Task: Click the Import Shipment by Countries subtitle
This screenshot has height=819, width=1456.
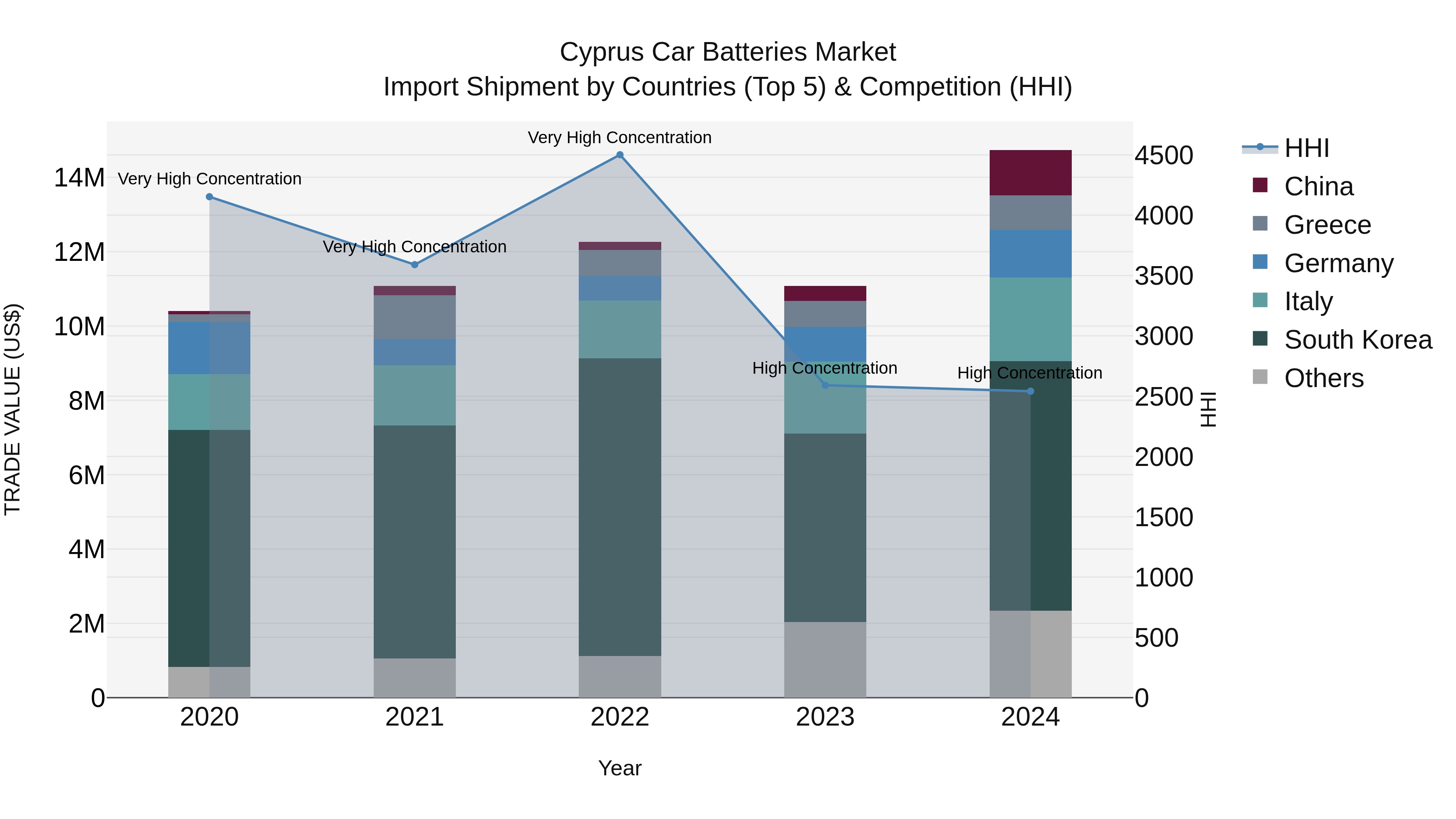Action: tap(728, 87)
